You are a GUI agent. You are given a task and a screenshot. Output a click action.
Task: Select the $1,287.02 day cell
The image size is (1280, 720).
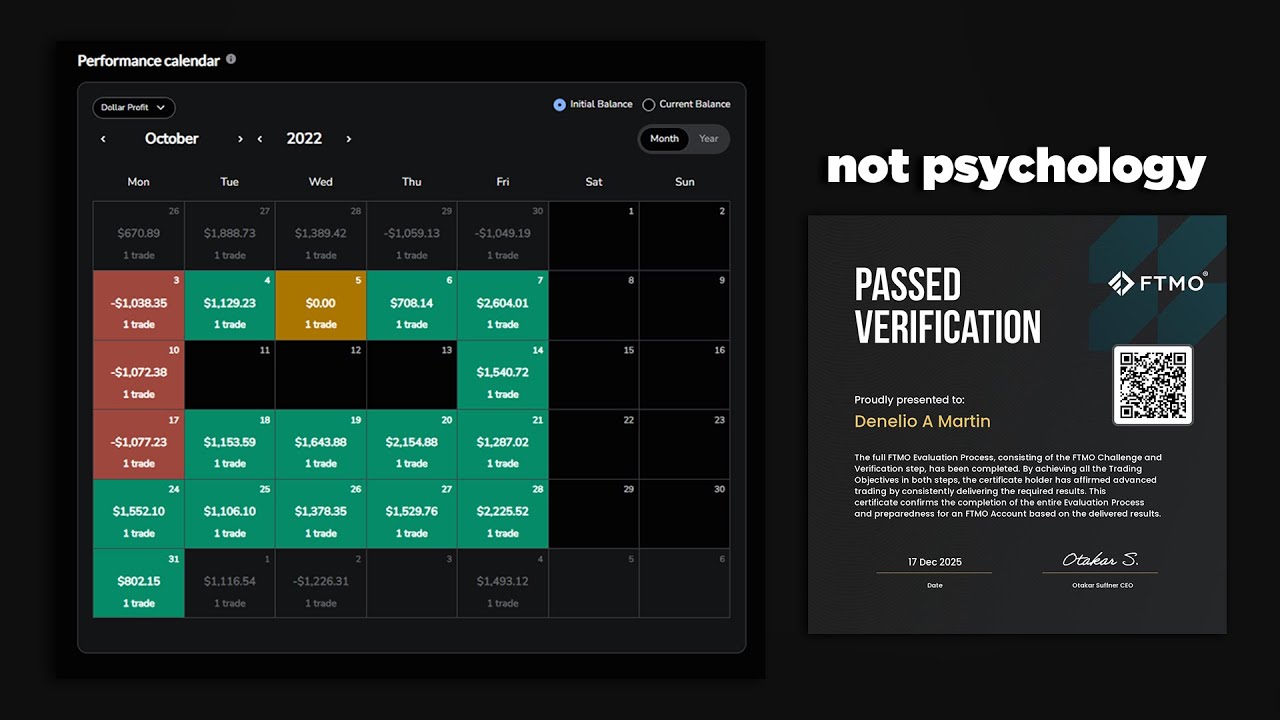pos(503,444)
